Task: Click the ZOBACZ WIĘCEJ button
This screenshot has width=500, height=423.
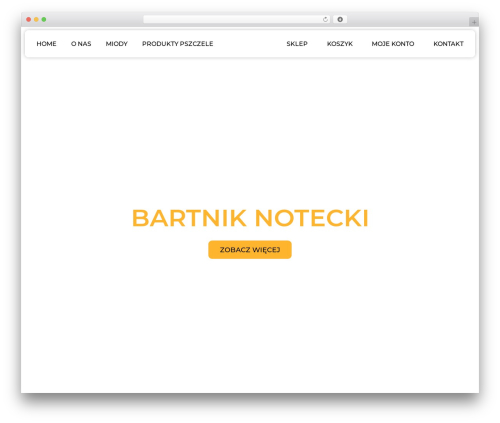Action: [x=250, y=250]
